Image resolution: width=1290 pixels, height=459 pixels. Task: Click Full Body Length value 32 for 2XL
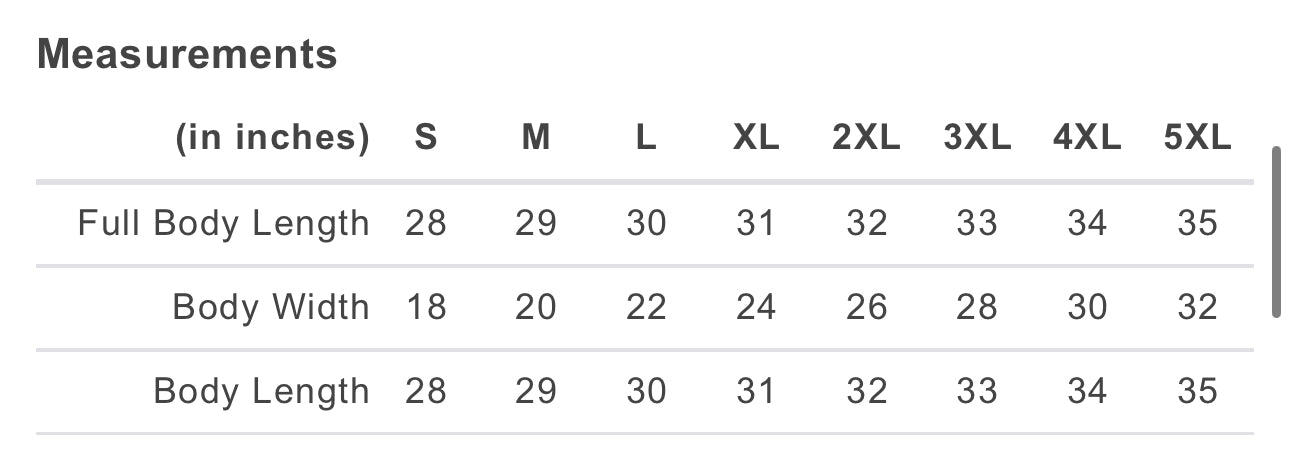[866, 223]
